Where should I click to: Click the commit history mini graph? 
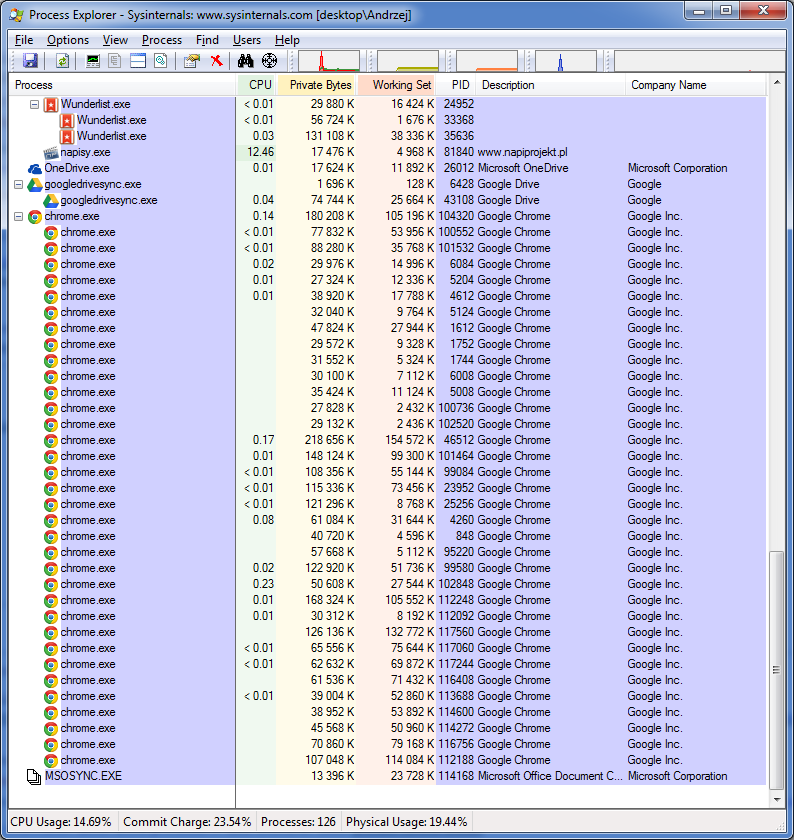click(408, 61)
